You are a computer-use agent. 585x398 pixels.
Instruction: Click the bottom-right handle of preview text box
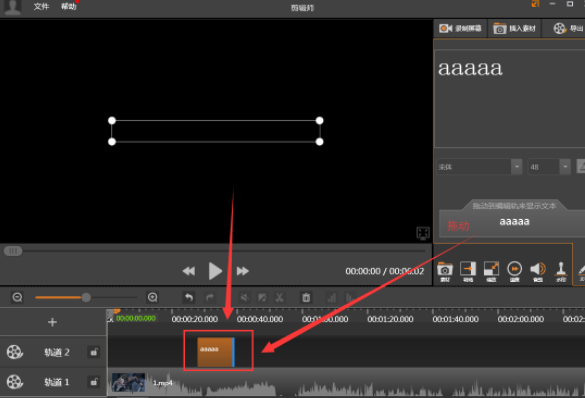tap(319, 142)
